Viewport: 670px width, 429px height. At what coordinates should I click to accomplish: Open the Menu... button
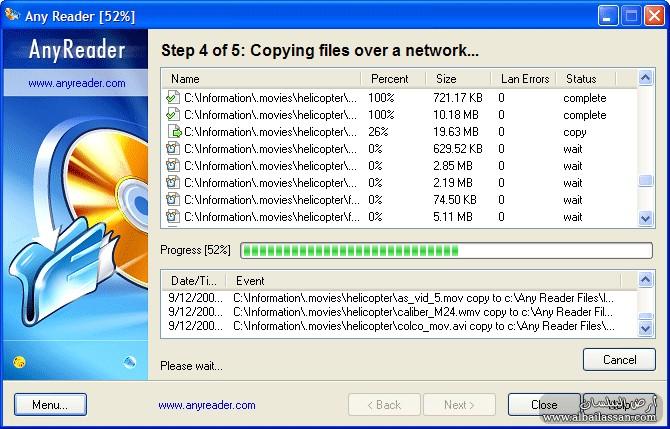click(50, 405)
